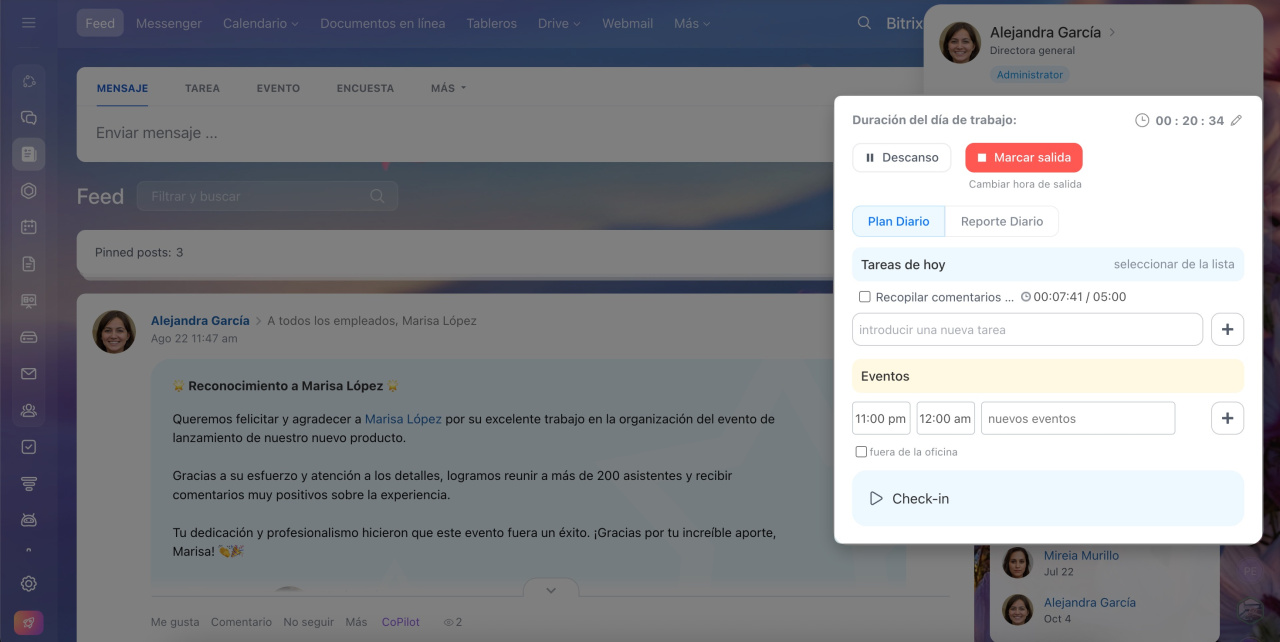Enable the fuera de la oficina checkbox
Image resolution: width=1280 pixels, height=642 pixels.
861,452
